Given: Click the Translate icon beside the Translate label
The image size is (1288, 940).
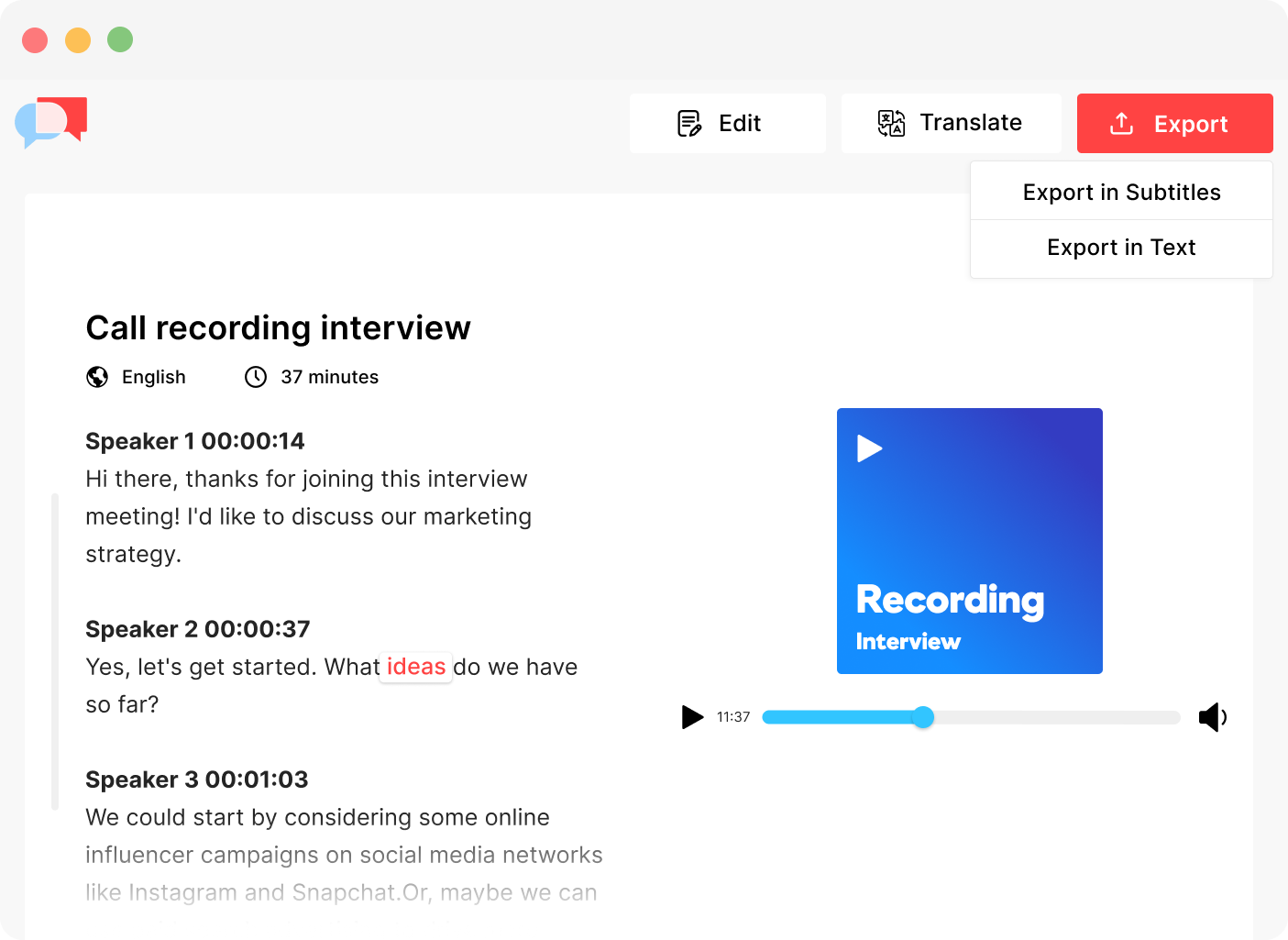Looking at the screenshot, I should (890, 122).
